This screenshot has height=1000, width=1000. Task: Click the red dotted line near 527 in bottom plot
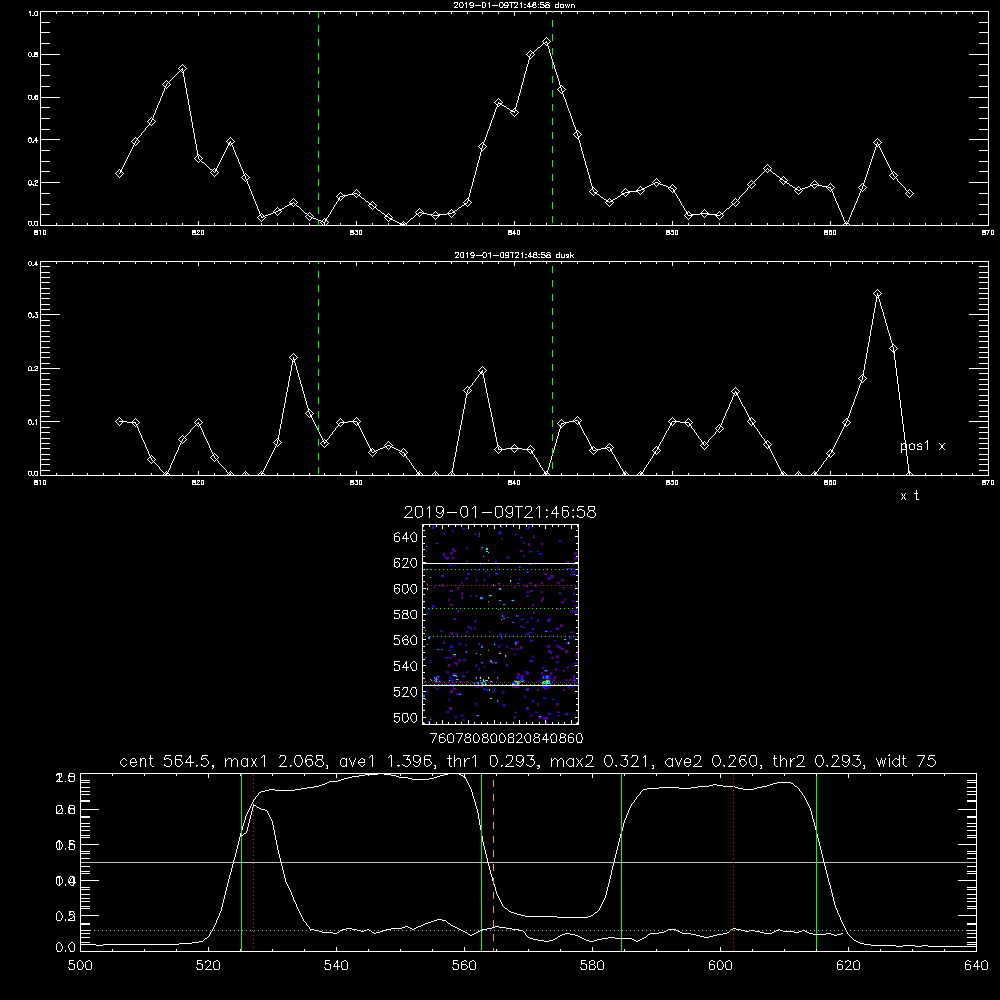254,862
